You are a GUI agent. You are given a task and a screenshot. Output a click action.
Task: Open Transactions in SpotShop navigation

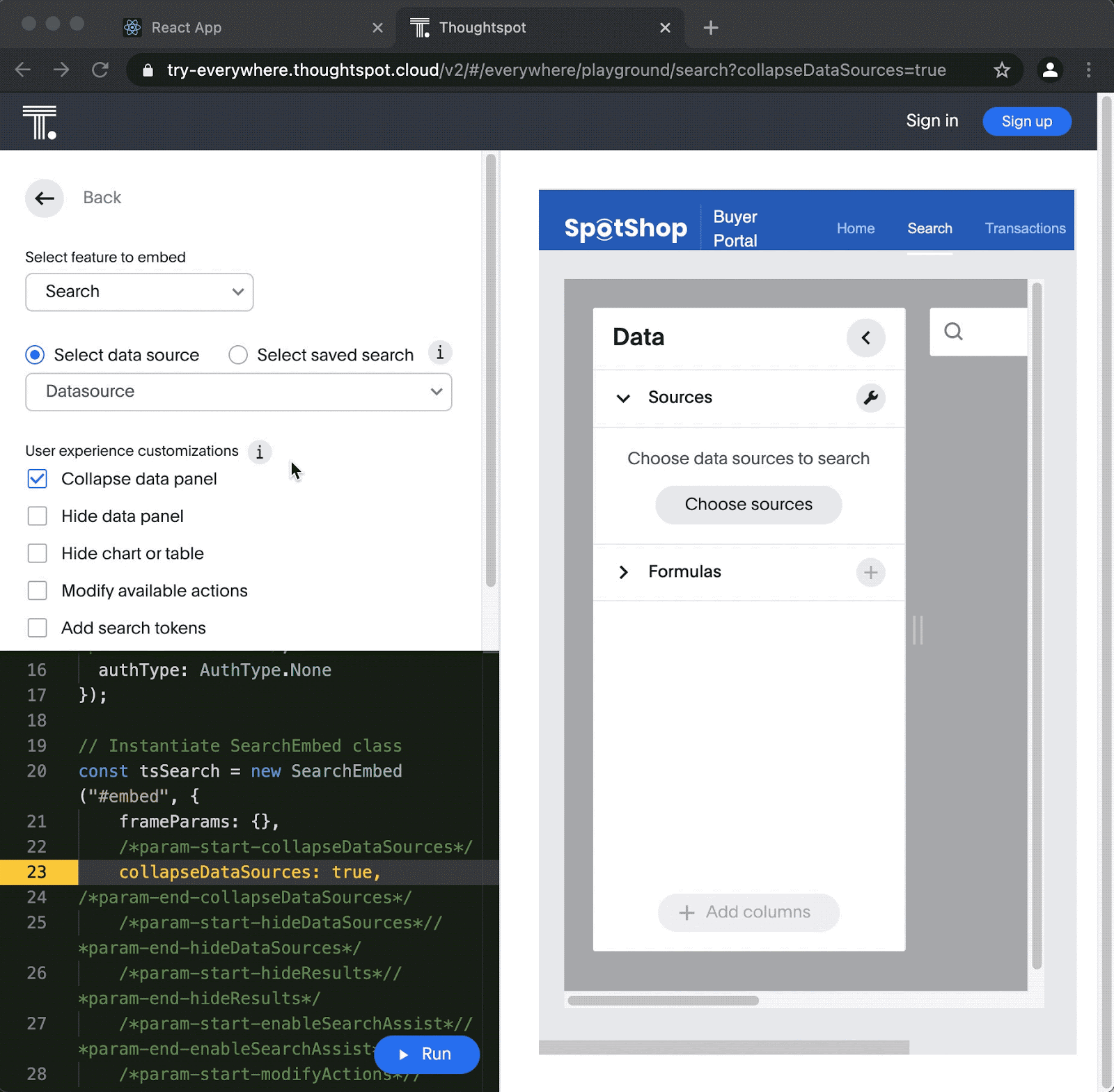pos(1025,228)
